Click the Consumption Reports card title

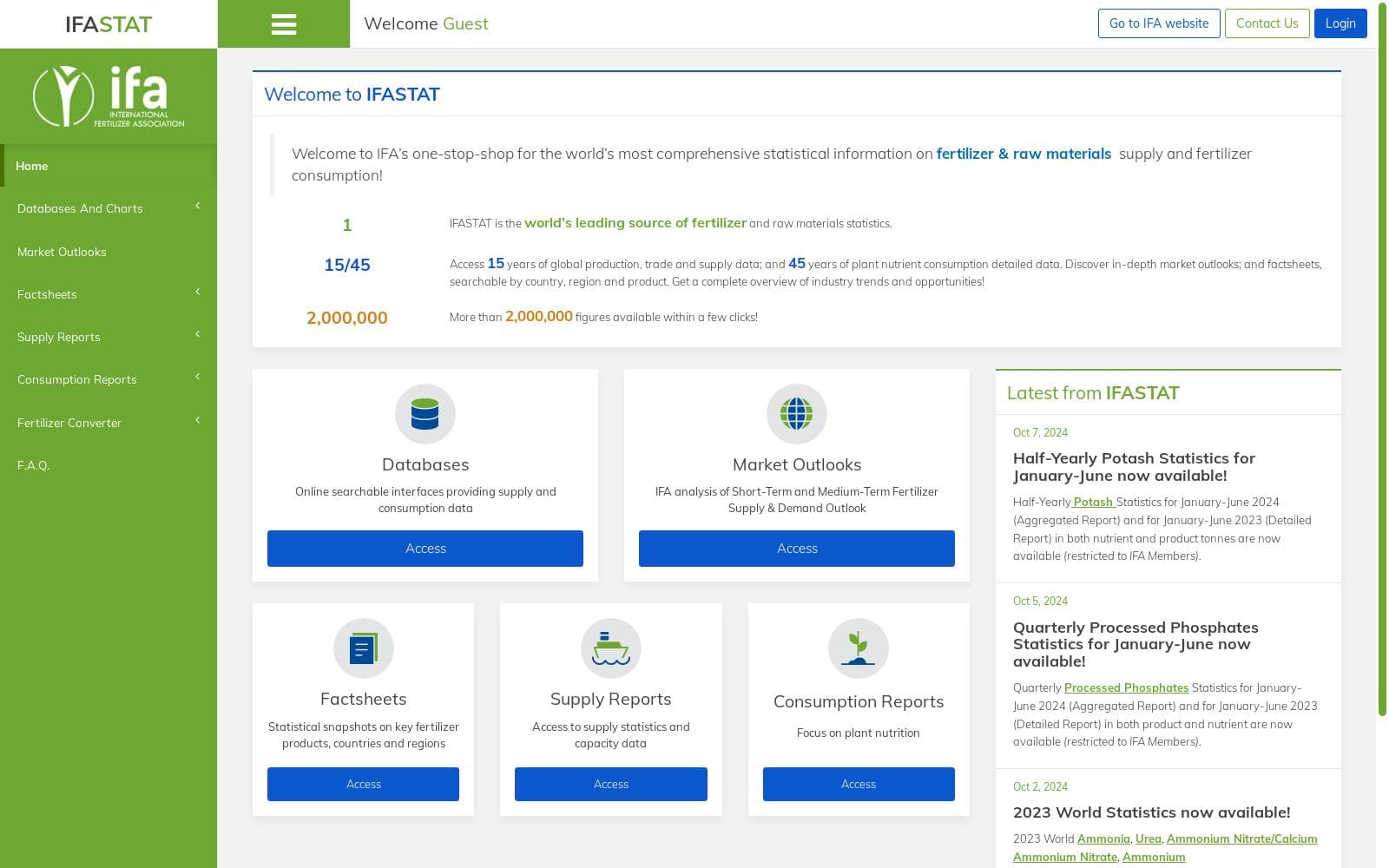(x=859, y=701)
